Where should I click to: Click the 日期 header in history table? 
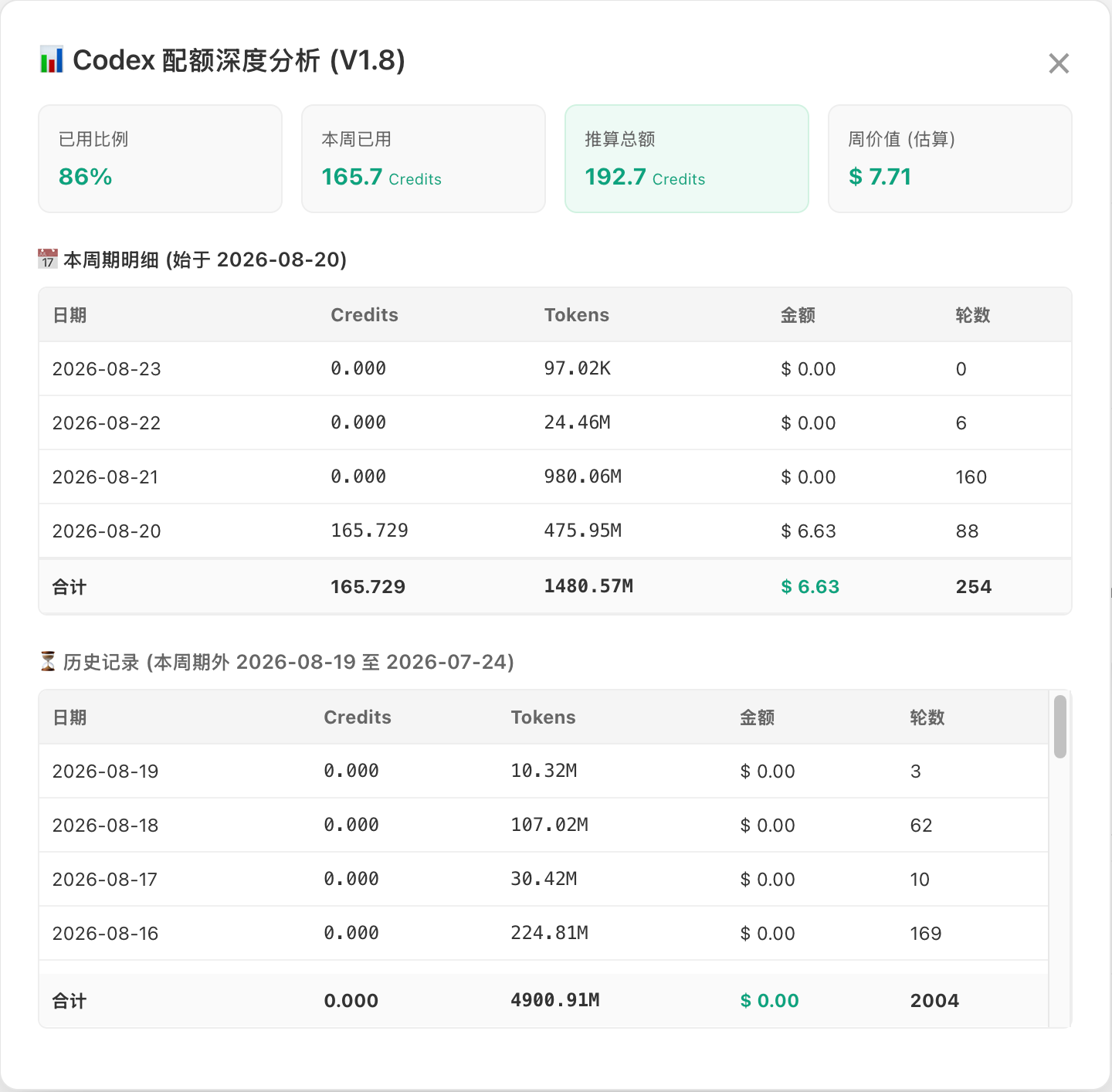coord(69,717)
